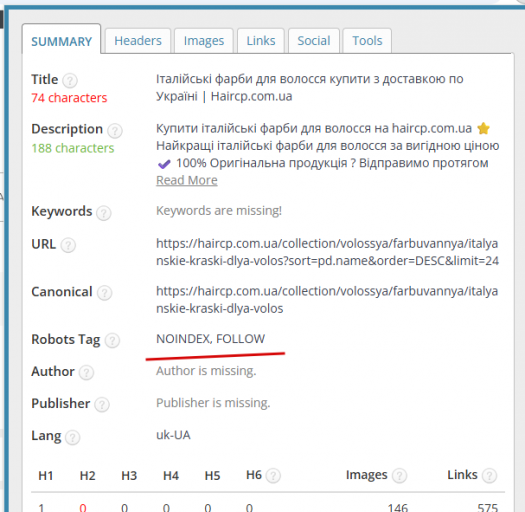Click the help icon next to Description
Image resolution: width=525 pixels, height=512 pixels.
[x=115, y=131]
